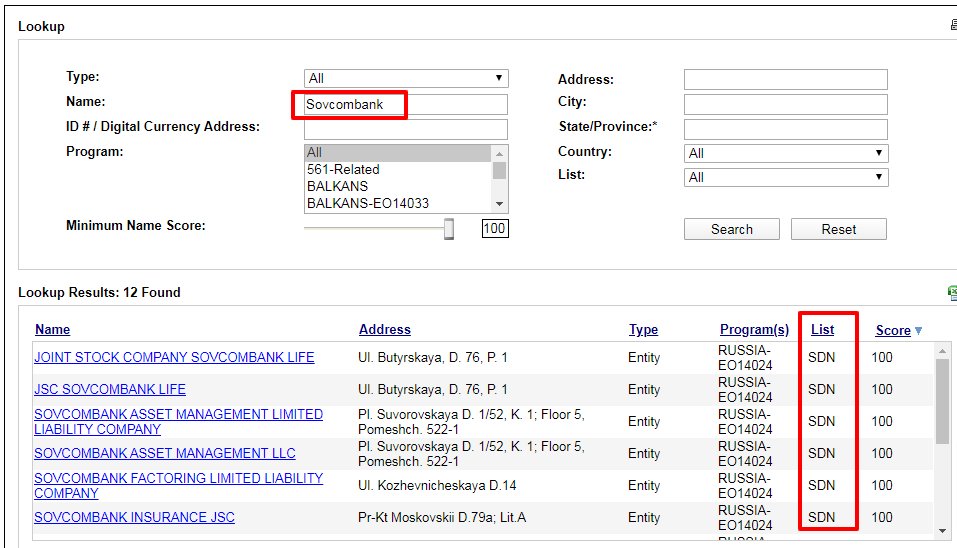
Task: Open the List dropdown in search form
Action: tap(786, 177)
